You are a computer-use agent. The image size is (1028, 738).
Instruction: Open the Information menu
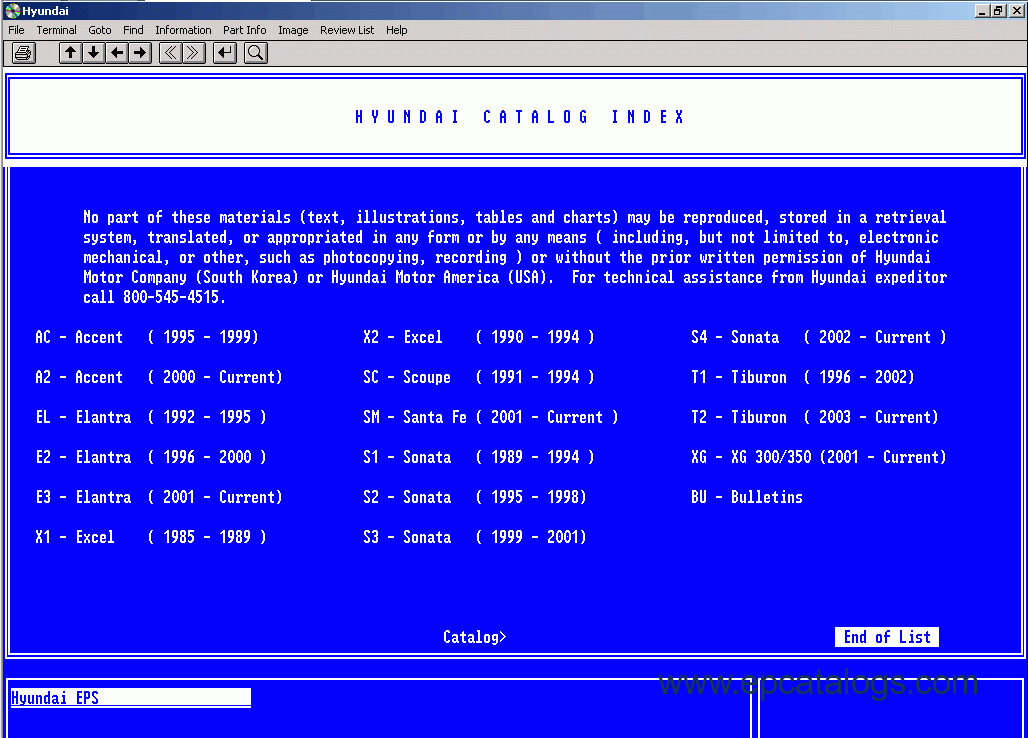[183, 30]
